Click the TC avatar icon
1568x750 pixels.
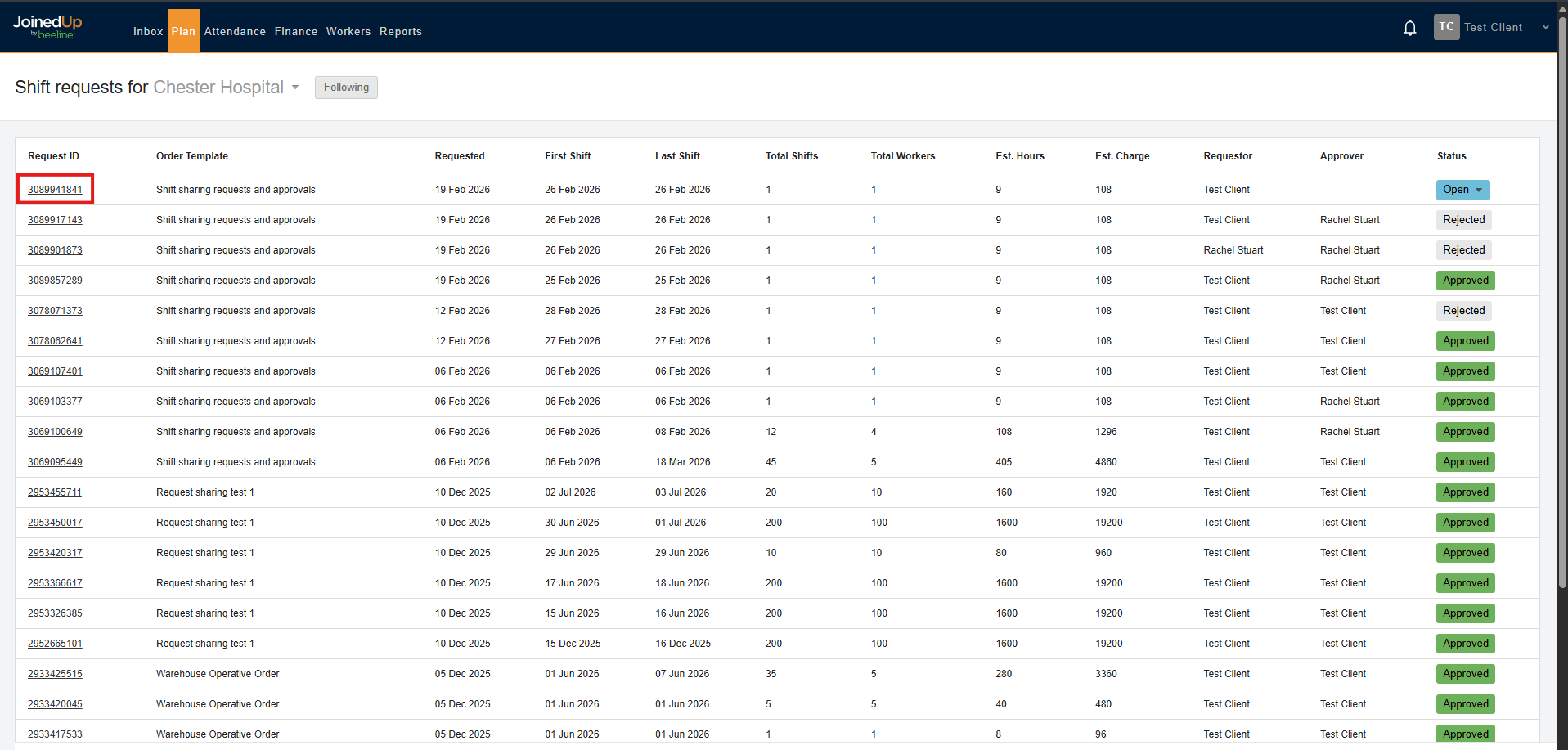pos(1446,26)
